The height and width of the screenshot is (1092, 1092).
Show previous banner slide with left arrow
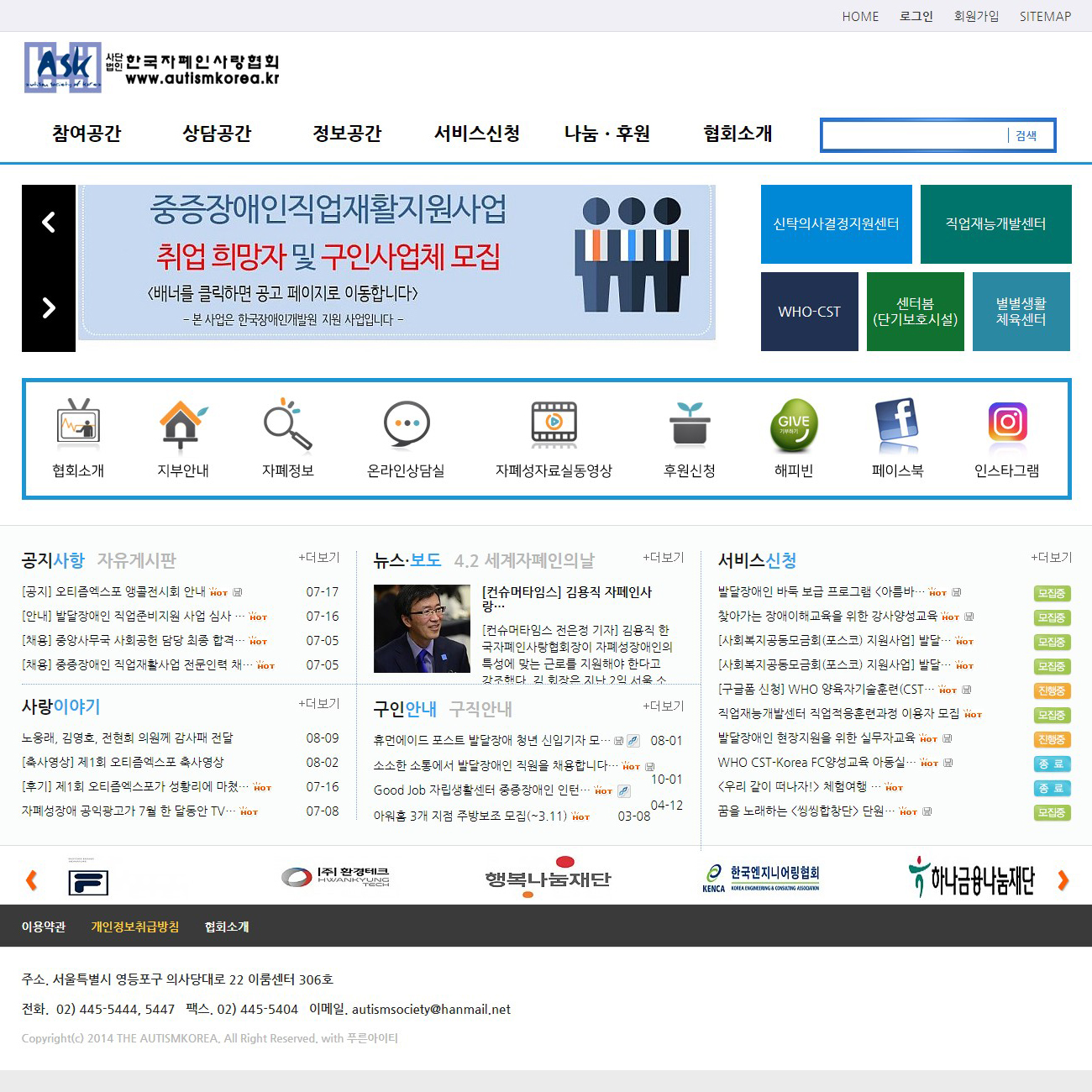click(49, 223)
